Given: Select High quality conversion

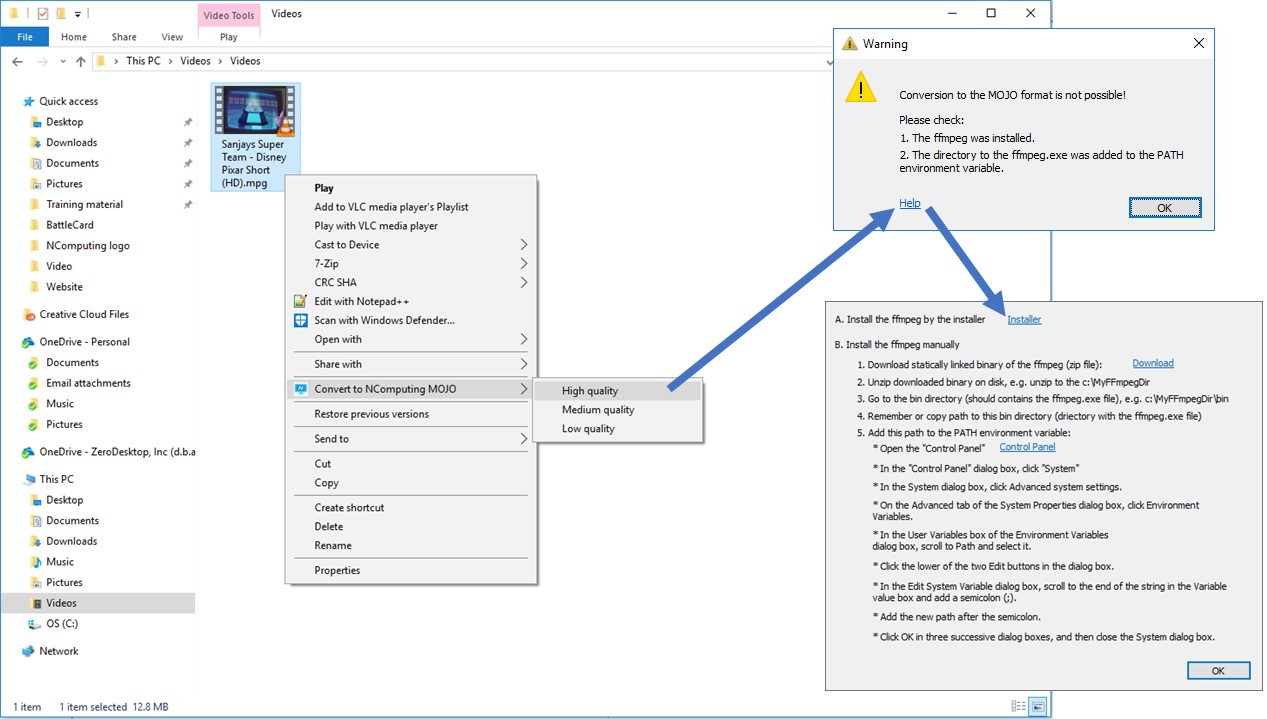Looking at the screenshot, I should pyautogui.click(x=618, y=391).
